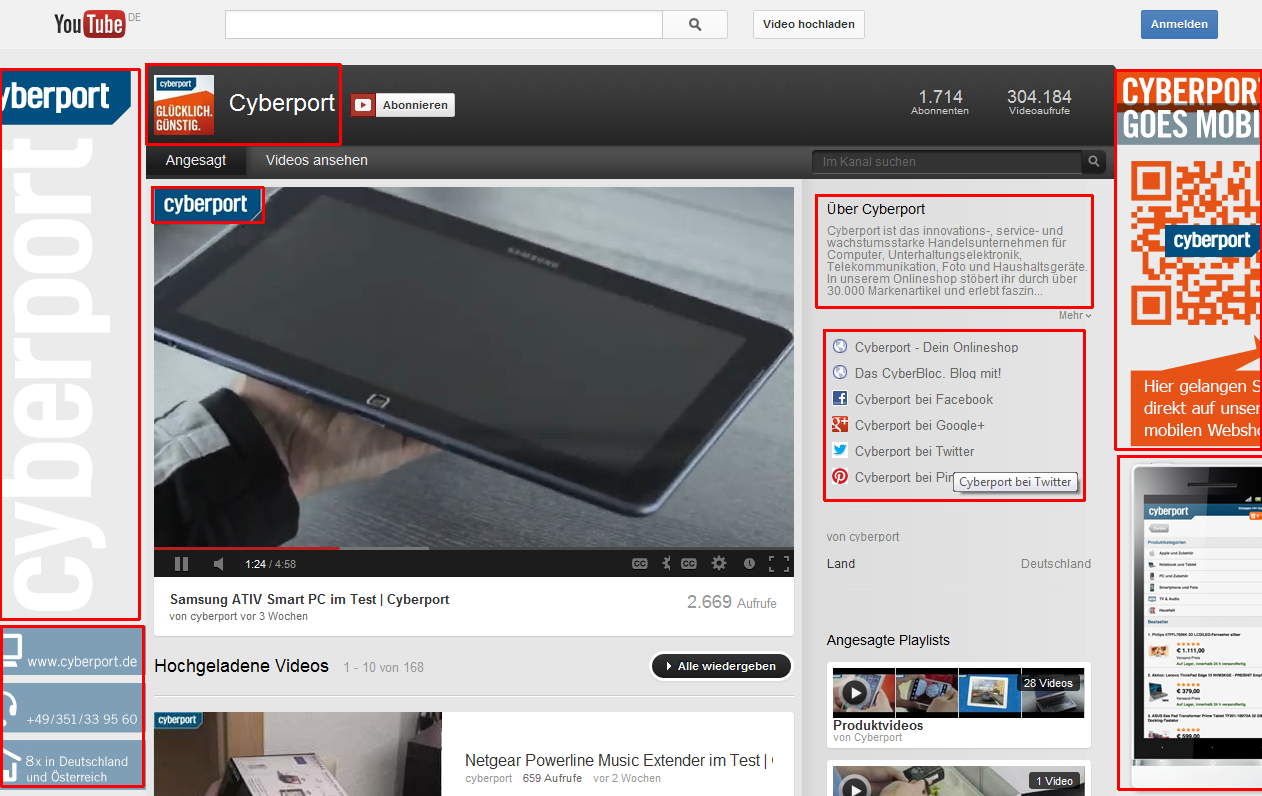Click www.cyberport.de in the left banner
The height and width of the screenshot is (796, 1262).
(82, 662)
